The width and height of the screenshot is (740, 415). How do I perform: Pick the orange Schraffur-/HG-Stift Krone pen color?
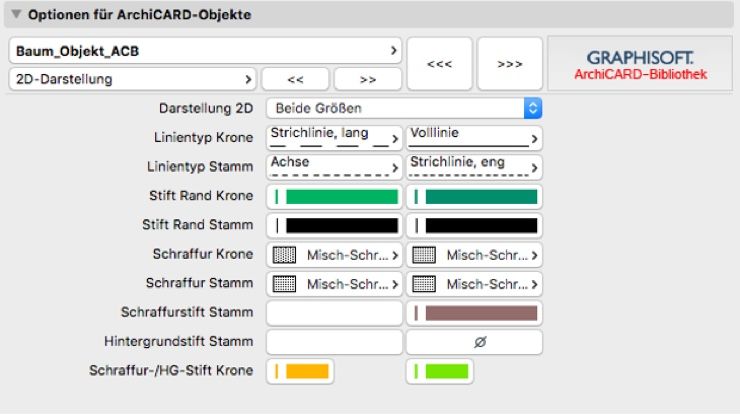pyautogui.click(x=300, y=372)
